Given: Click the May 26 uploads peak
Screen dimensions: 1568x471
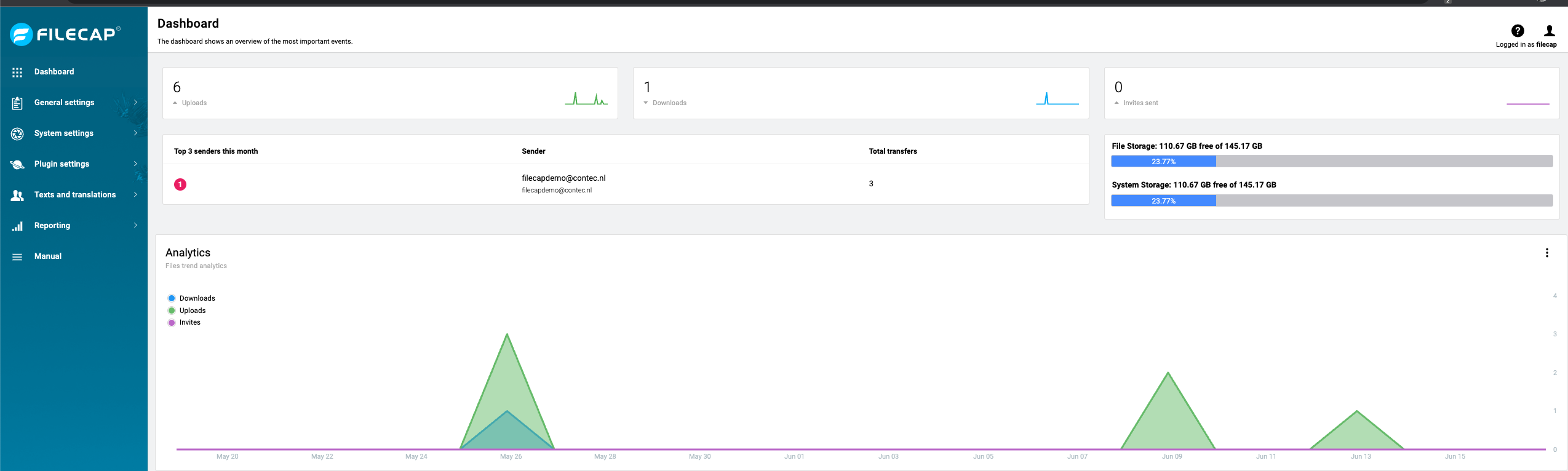Looking at the screenshot, I should pos(507,334).
